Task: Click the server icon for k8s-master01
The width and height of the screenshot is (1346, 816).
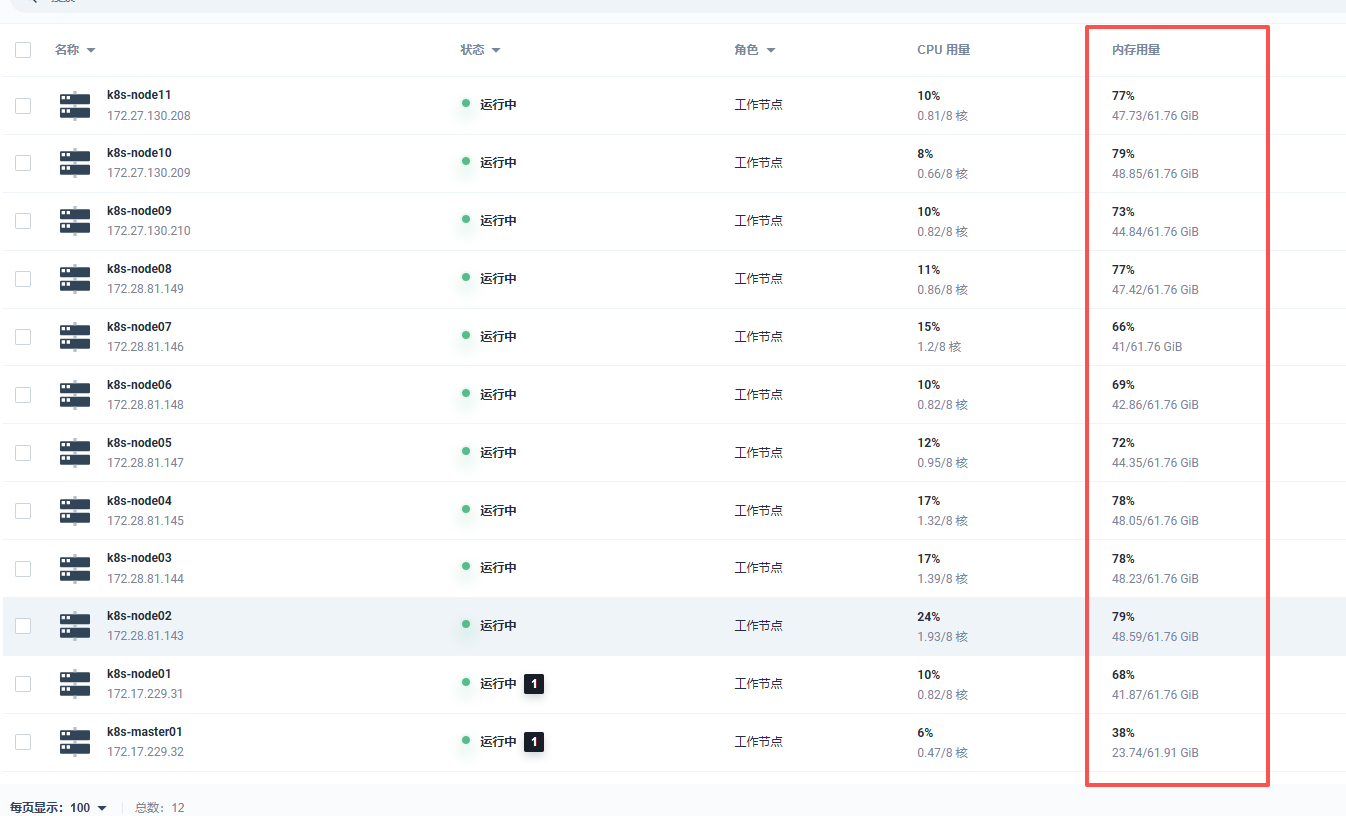Action: (75, 742)
